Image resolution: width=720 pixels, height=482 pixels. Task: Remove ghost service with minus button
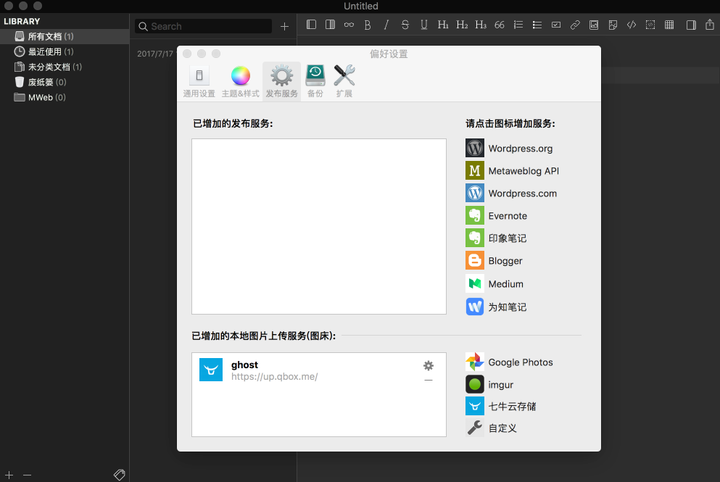(428, 380)
